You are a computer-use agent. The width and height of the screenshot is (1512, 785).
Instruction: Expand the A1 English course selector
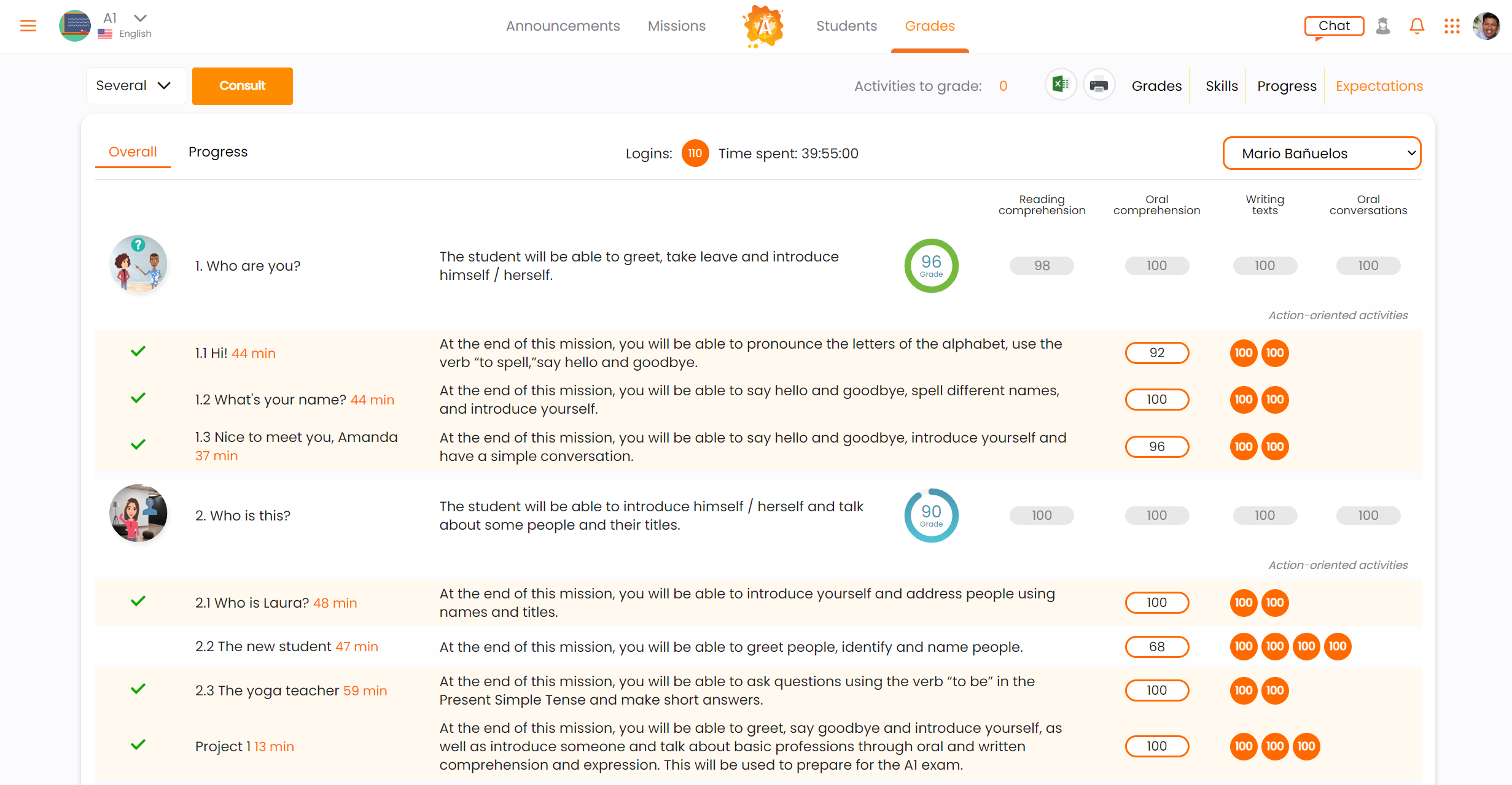tap(140, 18)
